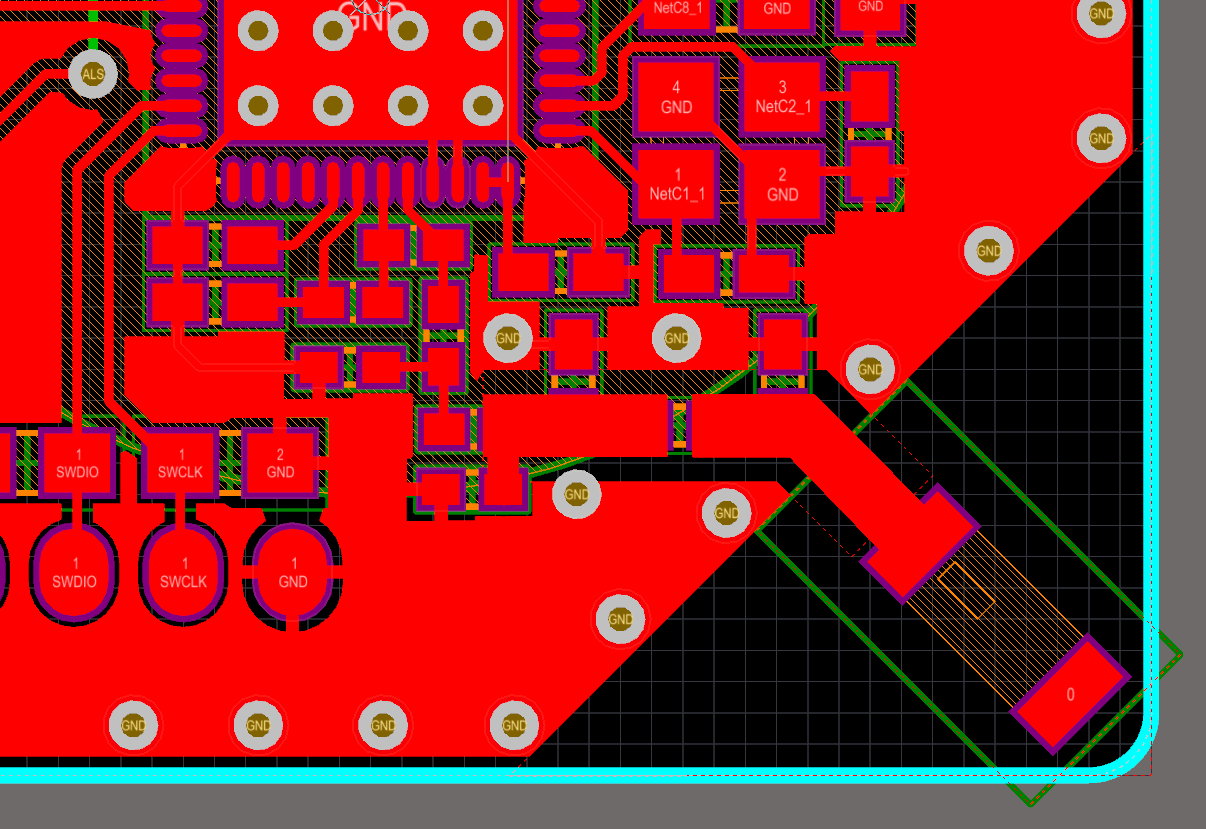
Task: Select the GND via near the board center
Action: (x=675, y=339)
